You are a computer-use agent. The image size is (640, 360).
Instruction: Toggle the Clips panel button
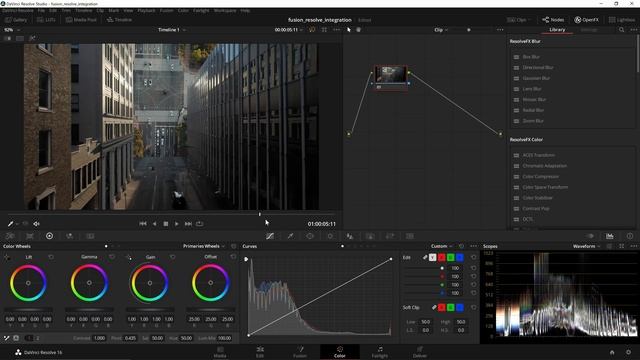coord(518,20)
